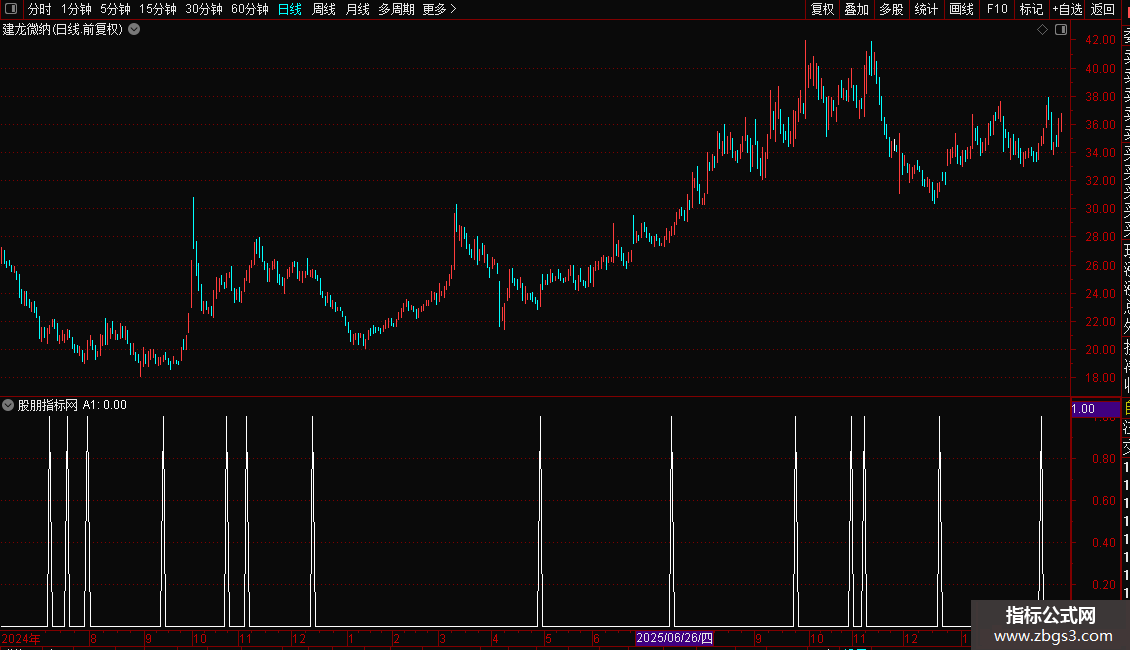
Task: Switch to 分时 chart tab
Action: point(40,9)
